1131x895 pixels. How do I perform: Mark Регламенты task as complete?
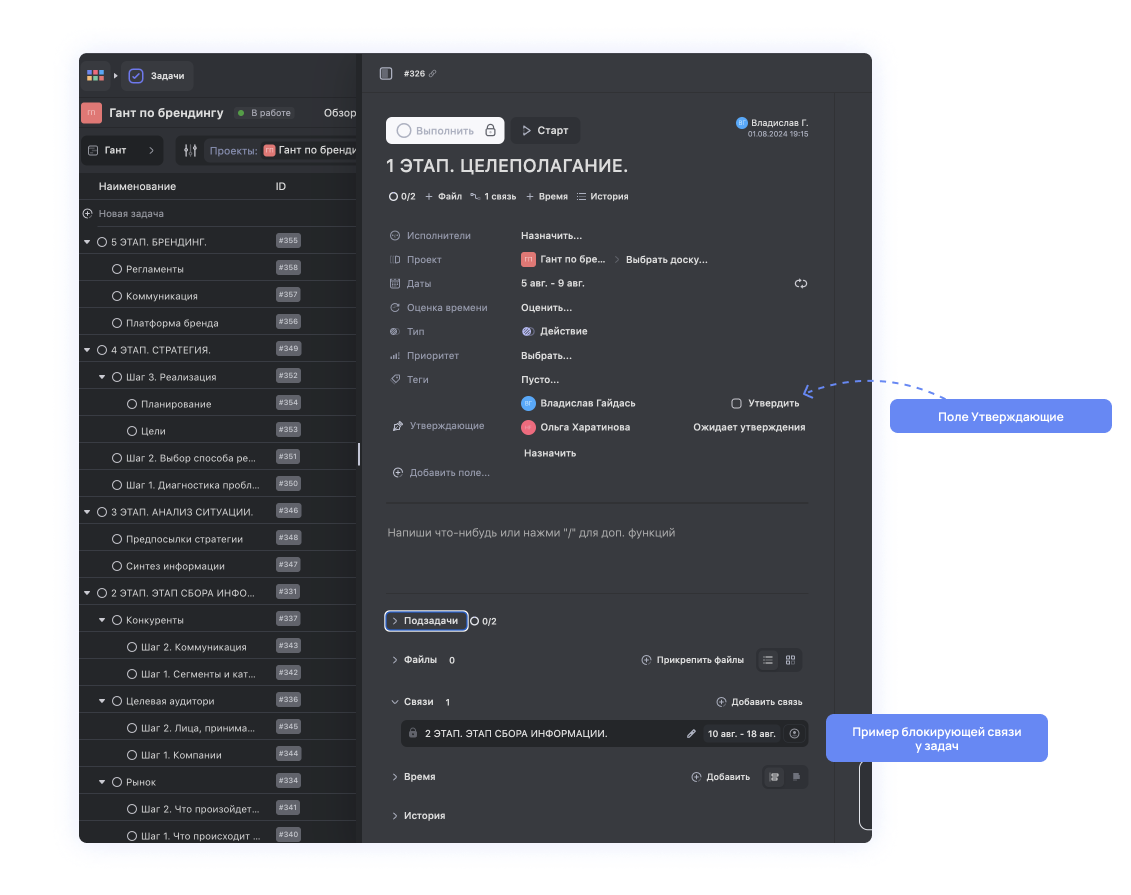117,269
